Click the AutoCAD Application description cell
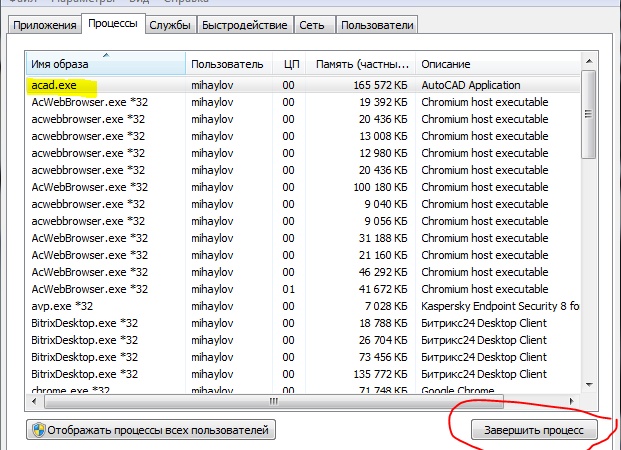The height and width of the screenshot is (450, 621). (x=471, y=85)
